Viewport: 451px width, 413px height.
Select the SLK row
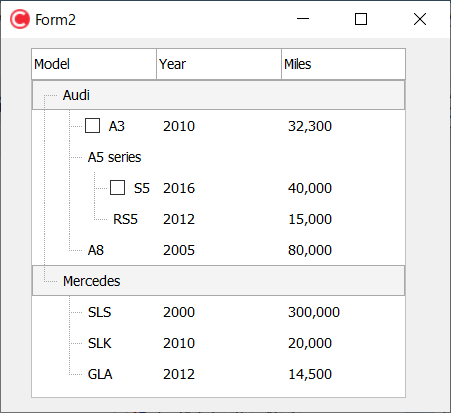point(219,343)
